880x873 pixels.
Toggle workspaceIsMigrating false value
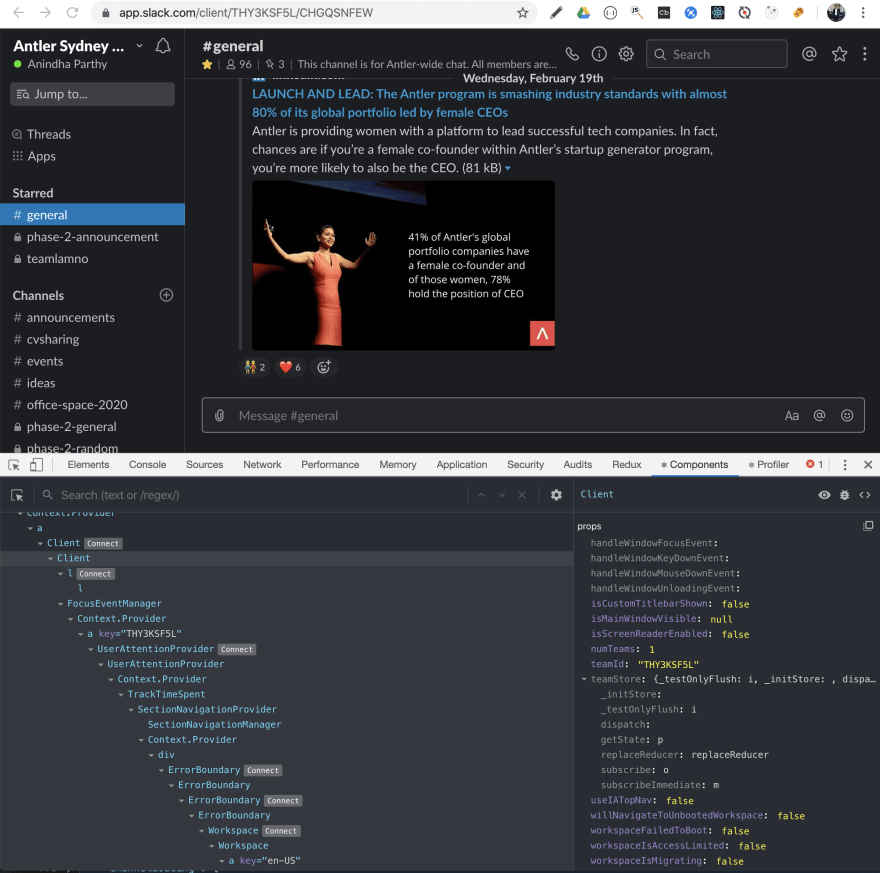tap(730, 861)
